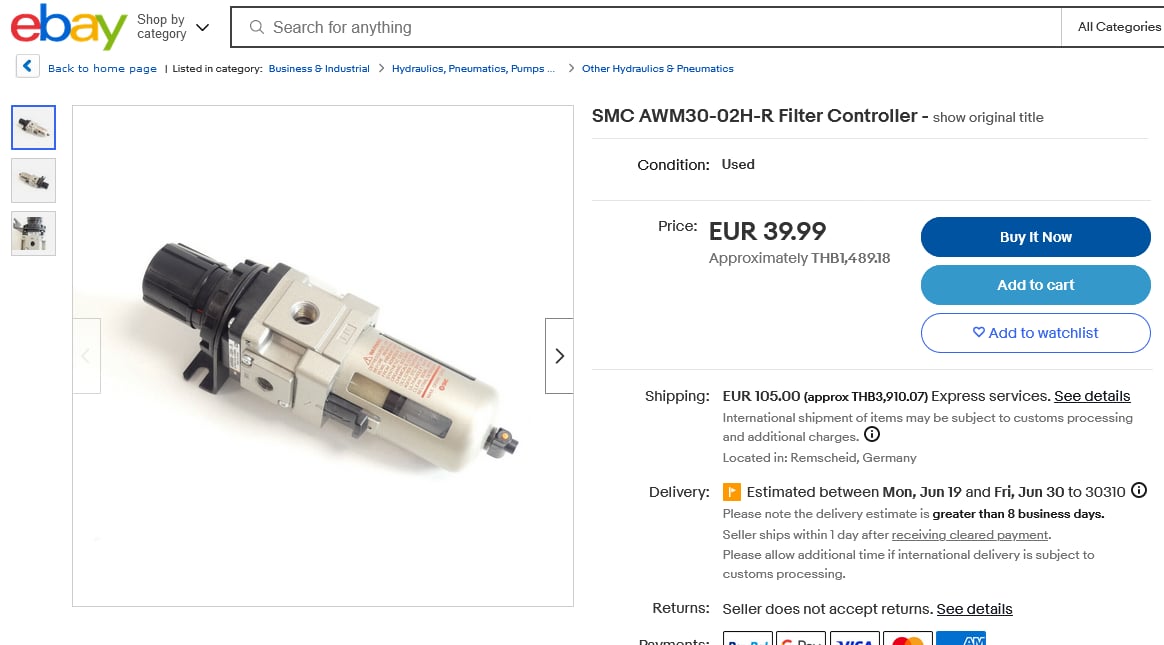
Task: Click the Buy It Now button
Action: point(1035,237)
